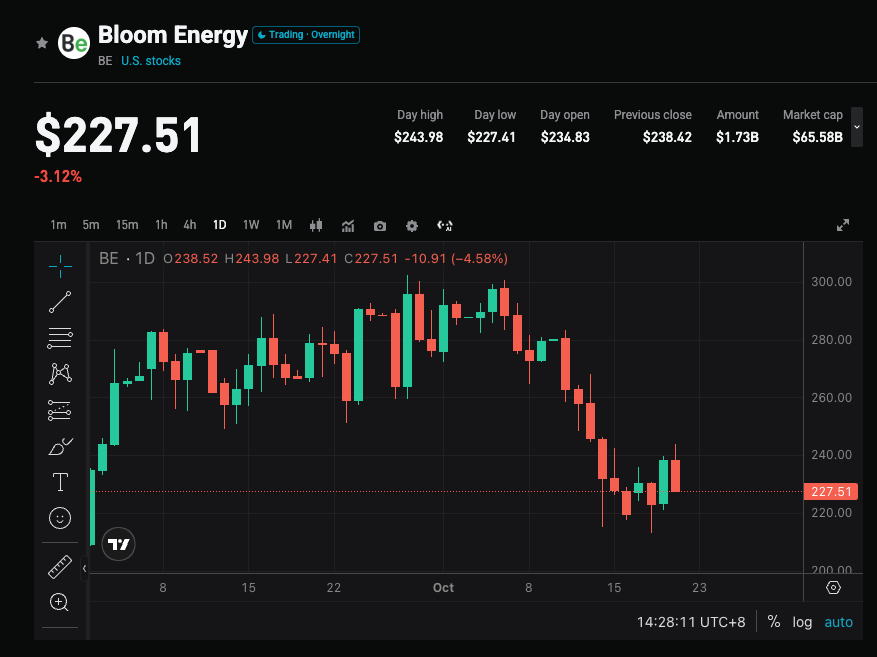Image resolution: width=877 pixels, height=657 pixels.
Task: Select the crosshair cursor tool
Action: pyautogui.click(x=60, y=266)
